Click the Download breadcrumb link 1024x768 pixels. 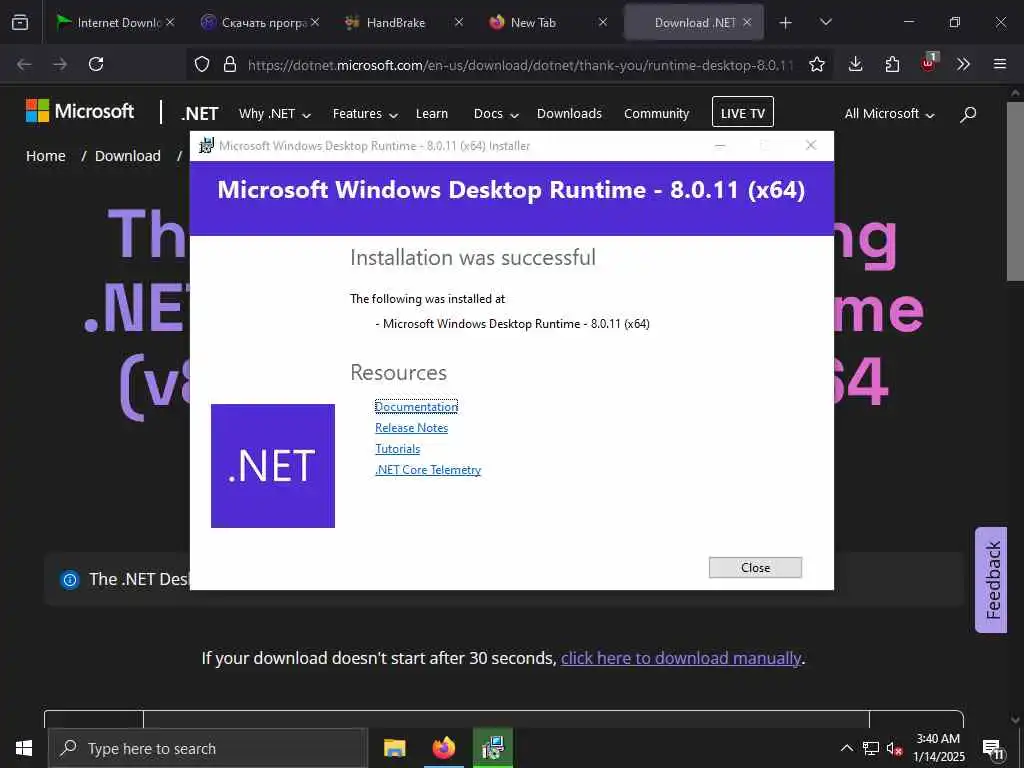pyautogui.click(x=127, y=156)
